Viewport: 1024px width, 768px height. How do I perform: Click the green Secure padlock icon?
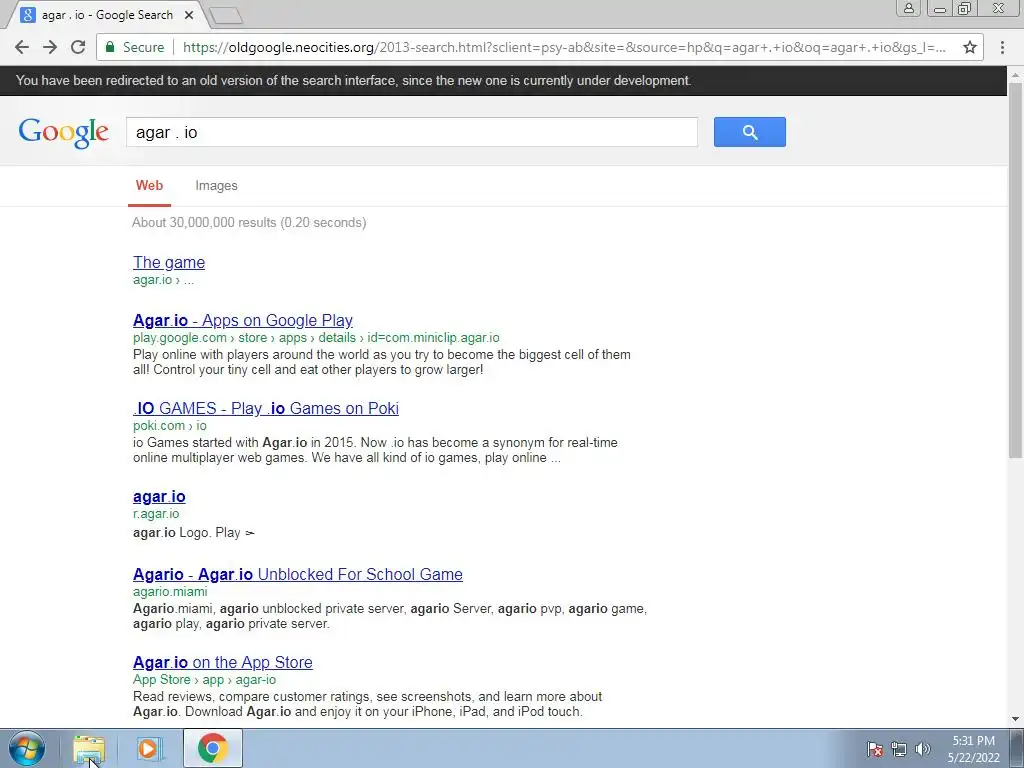pos(110,47)
